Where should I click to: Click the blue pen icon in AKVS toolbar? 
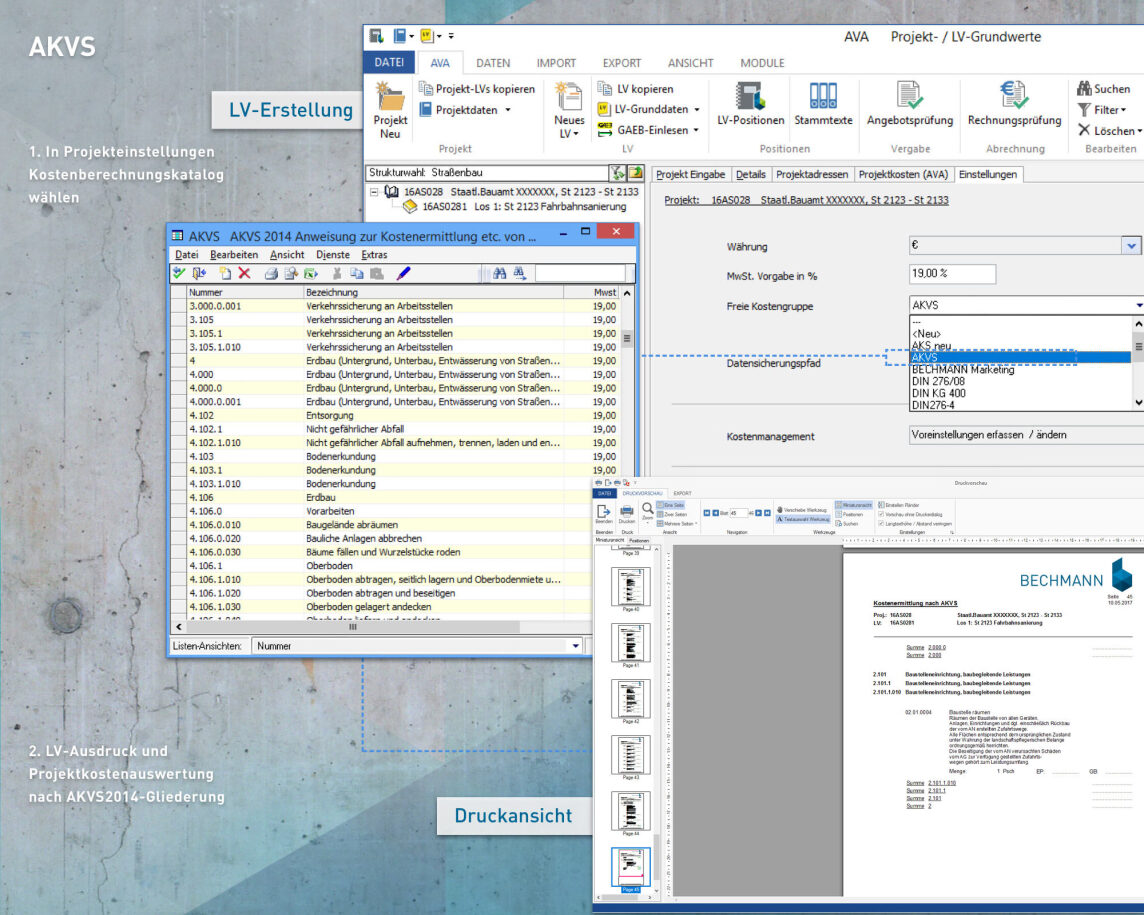(403, 273)
